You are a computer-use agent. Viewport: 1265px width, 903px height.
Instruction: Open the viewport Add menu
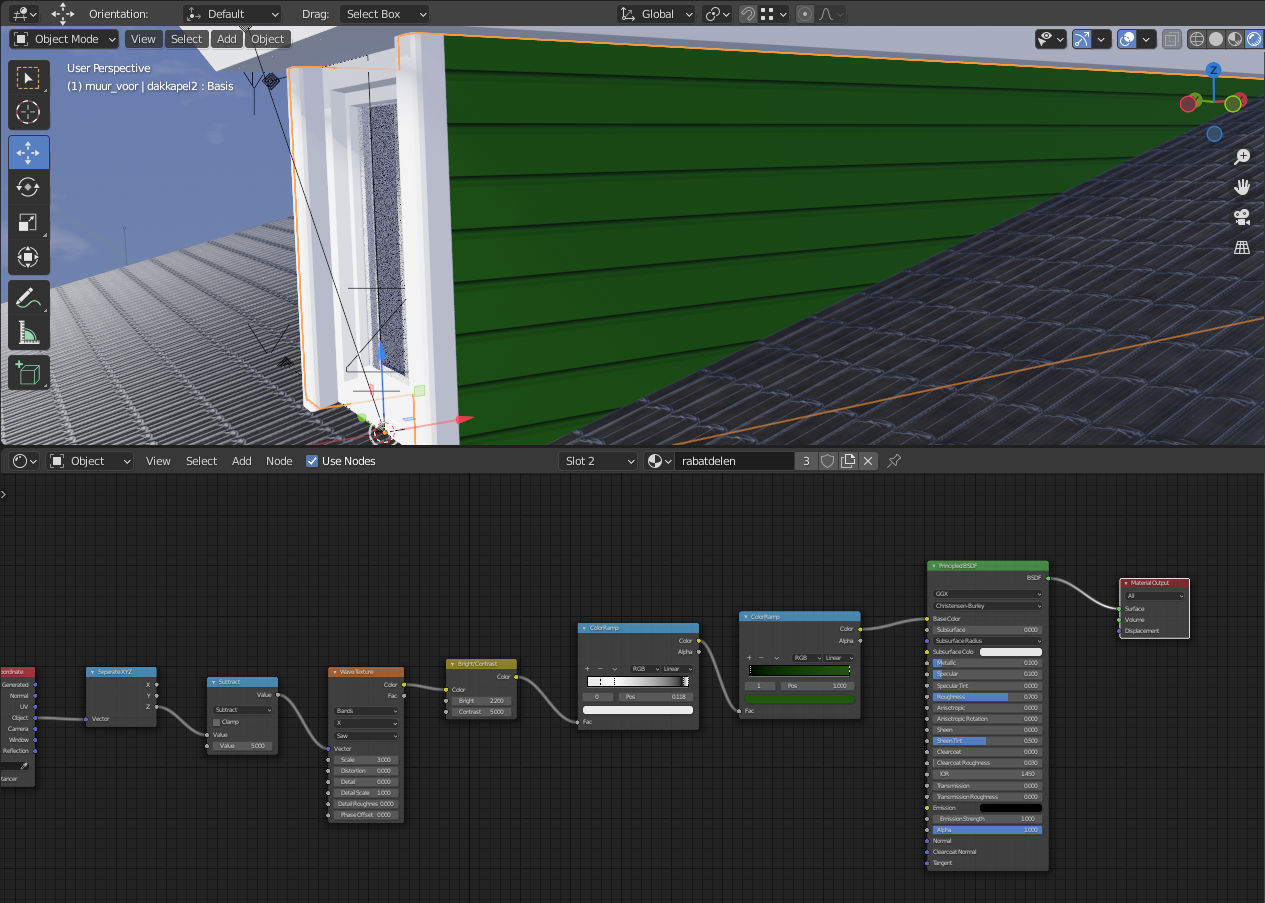[227, 39]
